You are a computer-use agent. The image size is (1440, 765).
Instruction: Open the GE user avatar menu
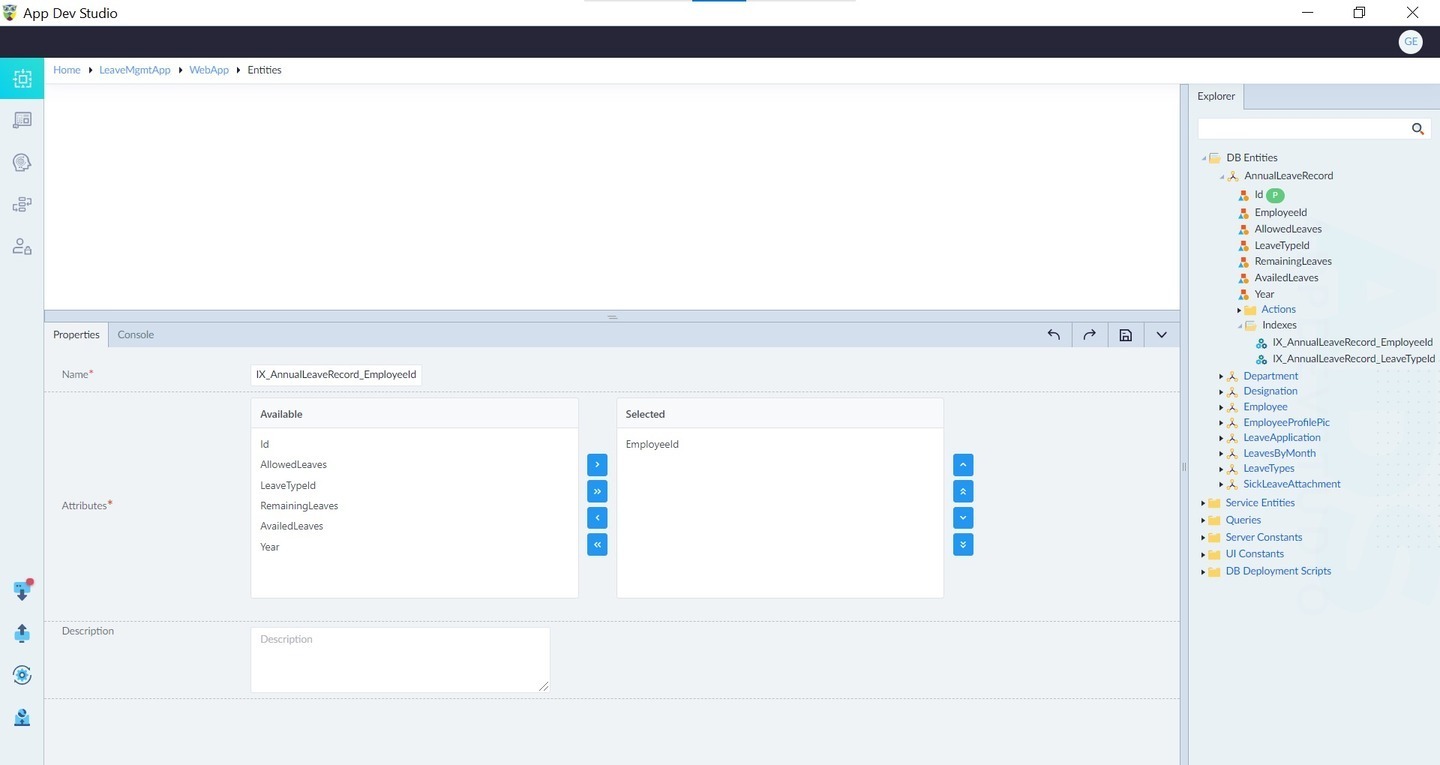[1410, 42]
